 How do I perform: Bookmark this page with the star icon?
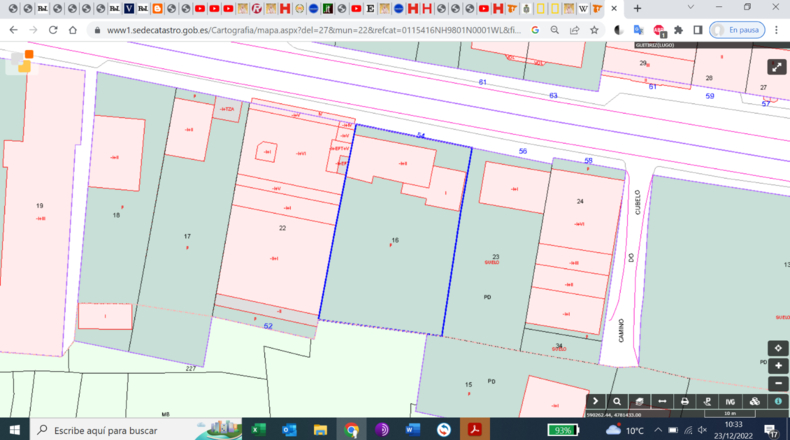tap(595, 30)
